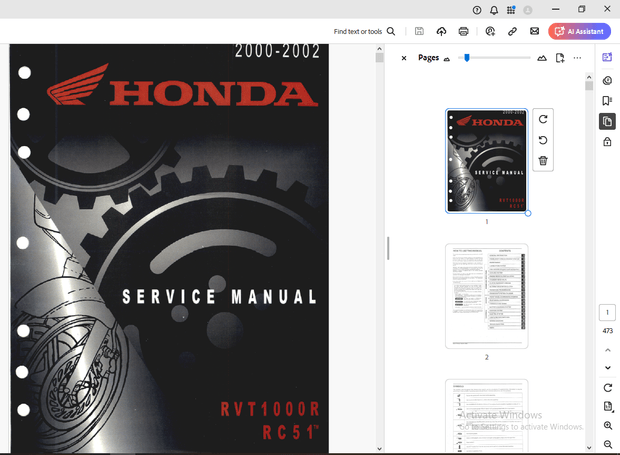Click the Find text or tools search
620x455 pixels.
[364, 31]
